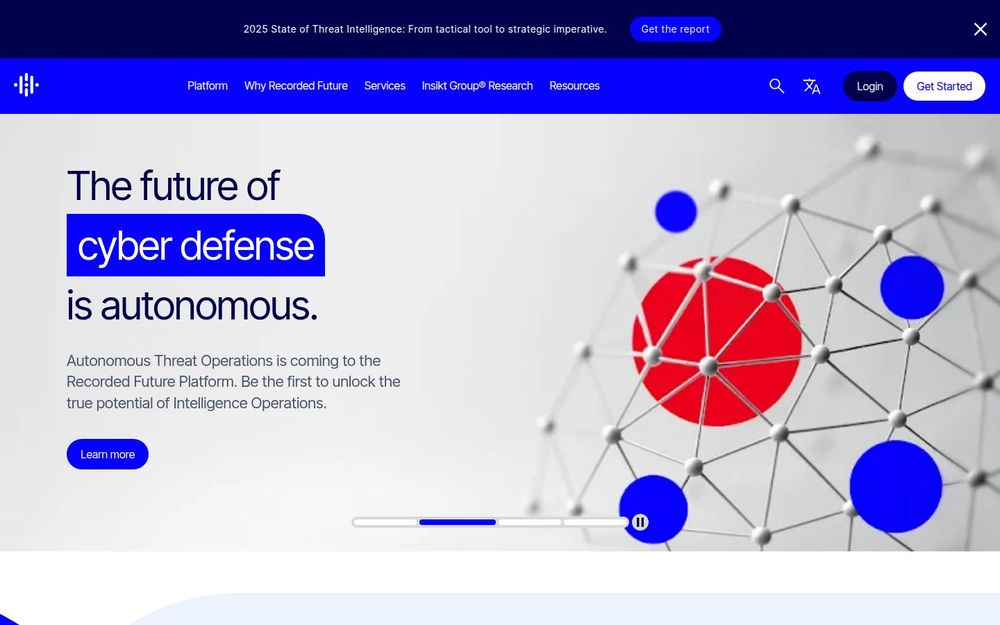
Task: Pause the hero carousel autoplay
Action: click(640, 522)
